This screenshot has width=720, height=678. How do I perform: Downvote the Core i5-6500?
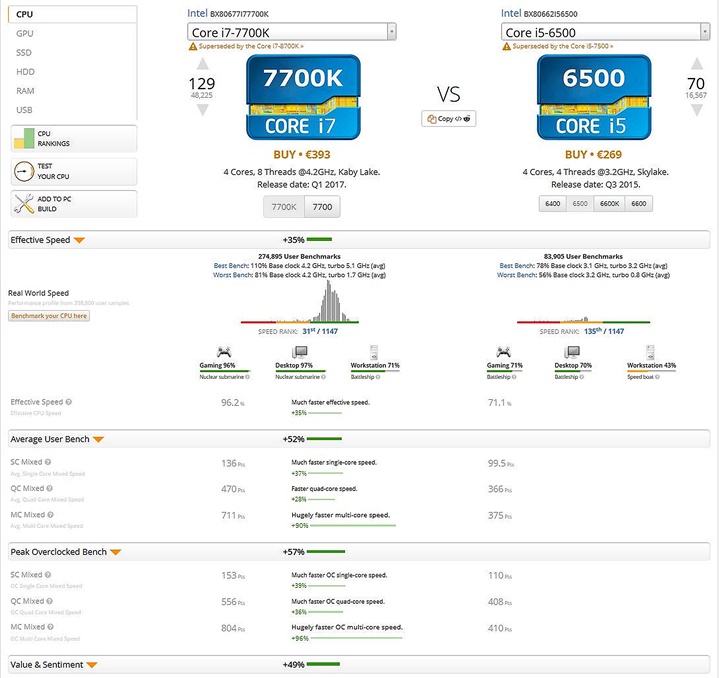(x=697, y=110)
